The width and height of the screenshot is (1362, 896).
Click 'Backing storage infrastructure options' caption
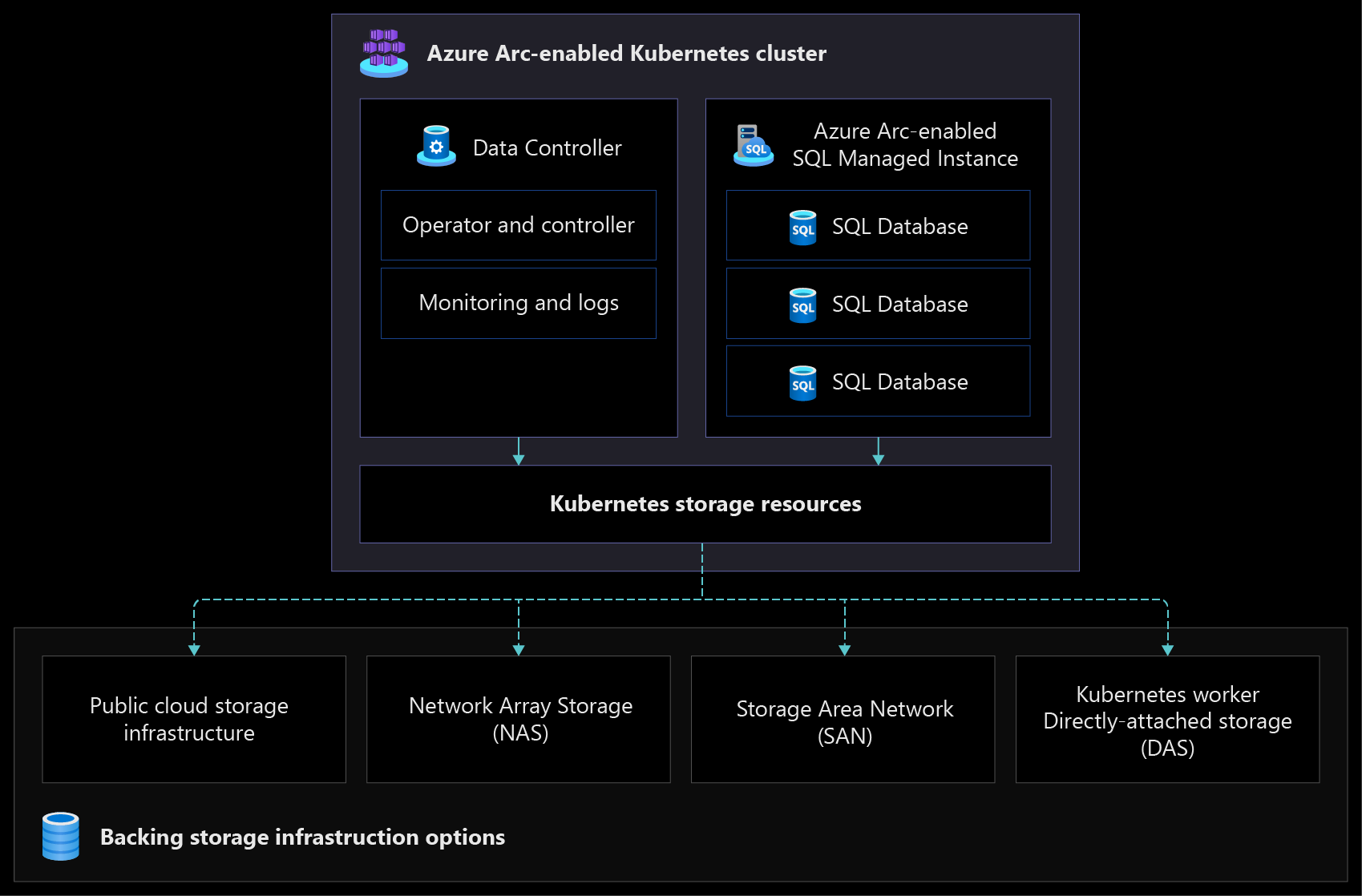[303, 837]
